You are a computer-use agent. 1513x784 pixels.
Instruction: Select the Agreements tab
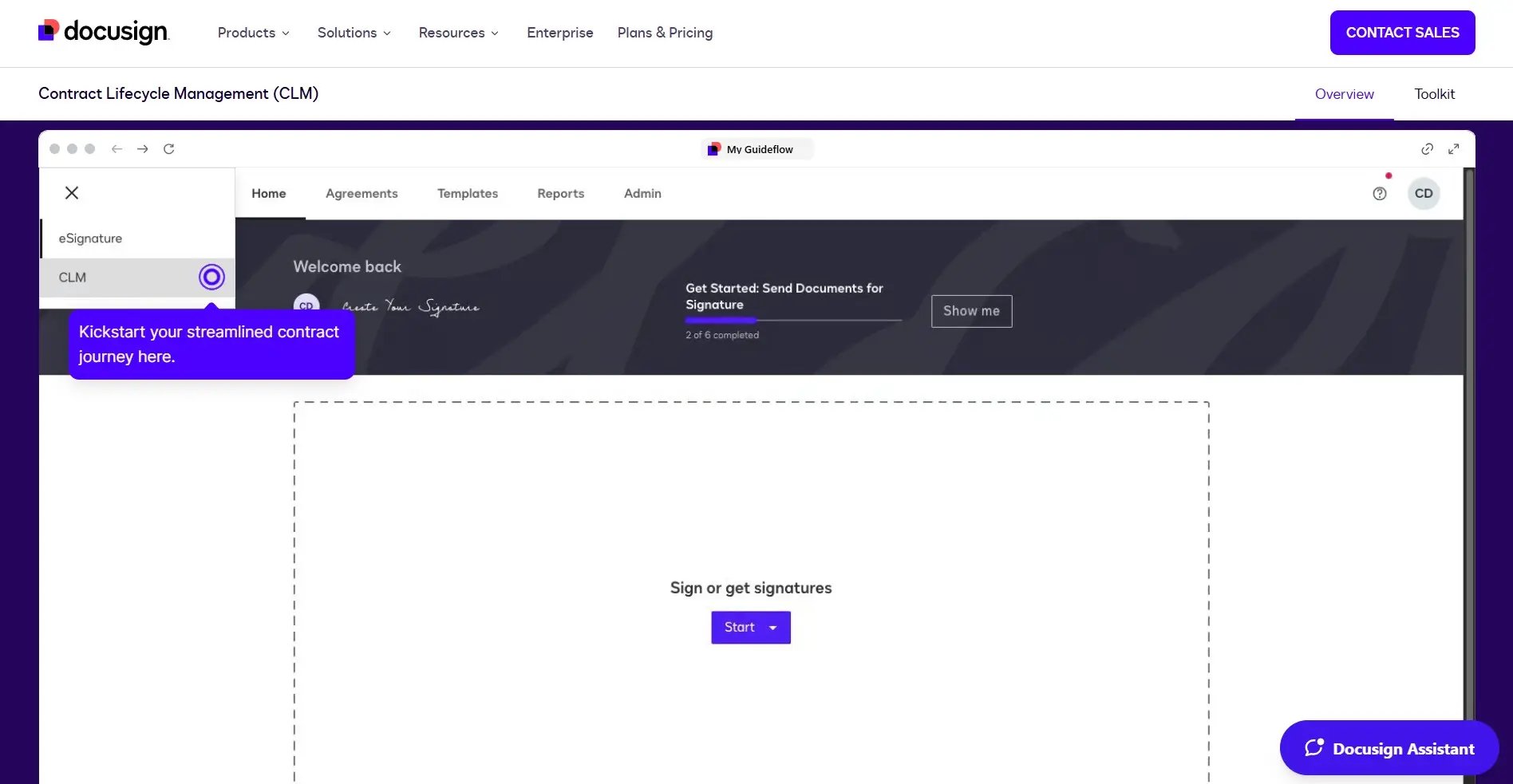[361, 194]
